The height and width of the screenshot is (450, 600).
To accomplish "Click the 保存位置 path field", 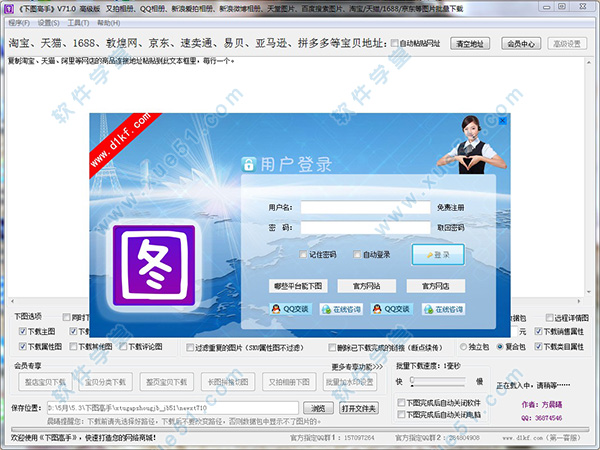I will [173, 408].
